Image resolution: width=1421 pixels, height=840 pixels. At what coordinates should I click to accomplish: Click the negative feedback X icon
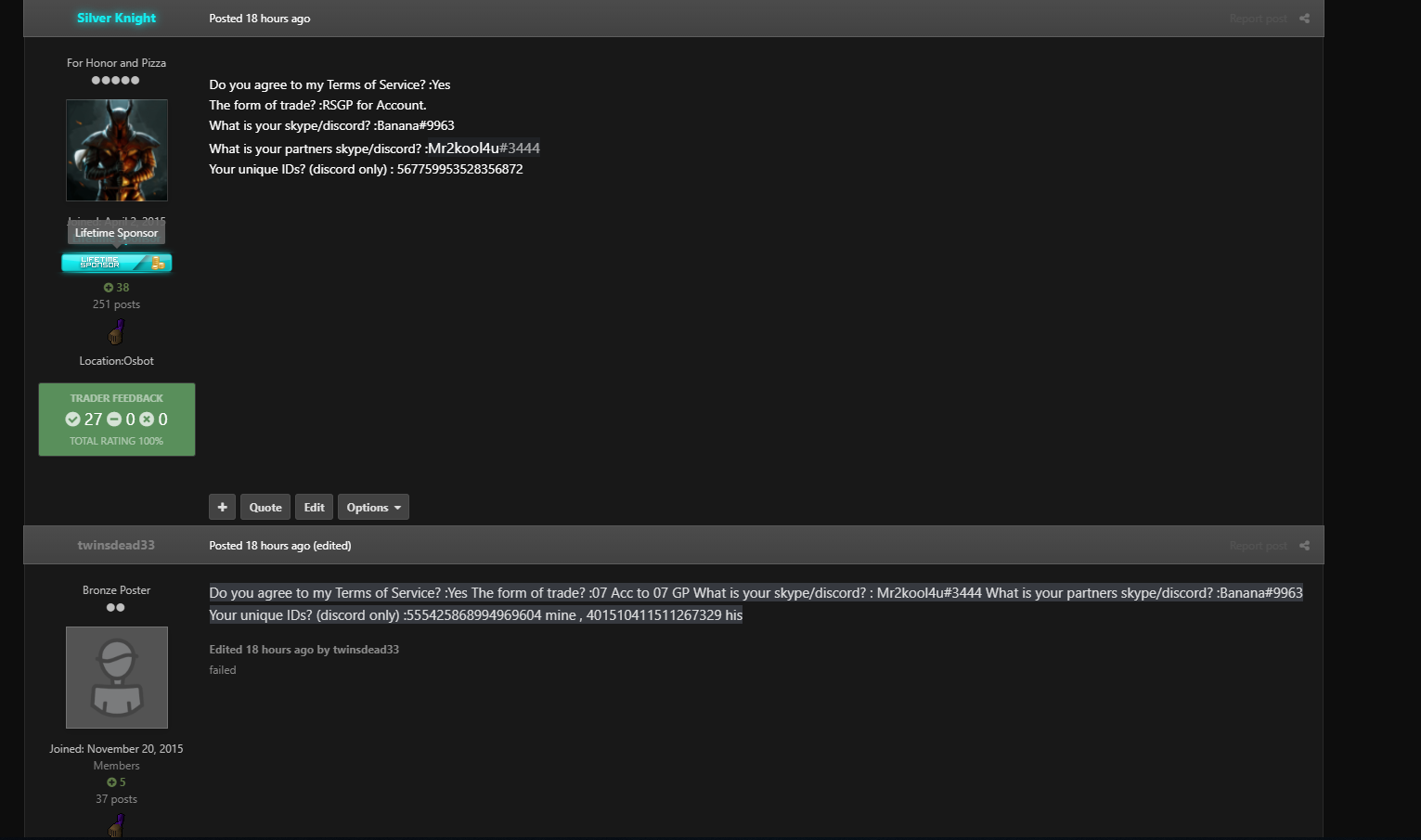147,420
